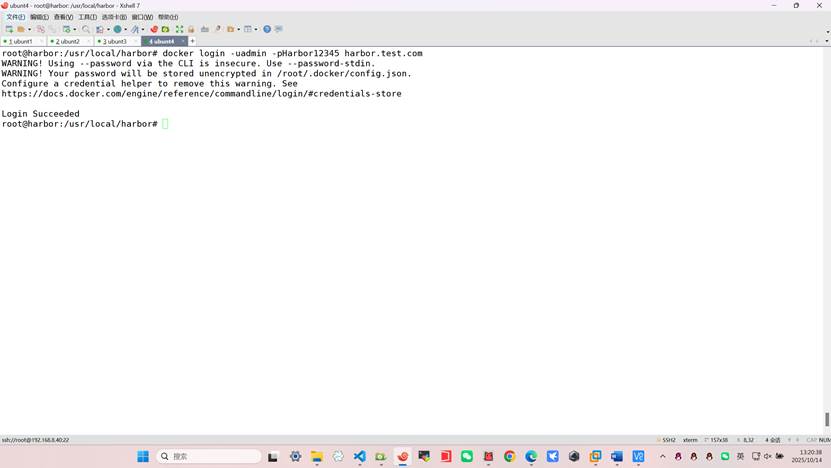Expand the Properties icon dropdown arrow
Viewport: 831px width, 468px height.
(x=75, y=29)
